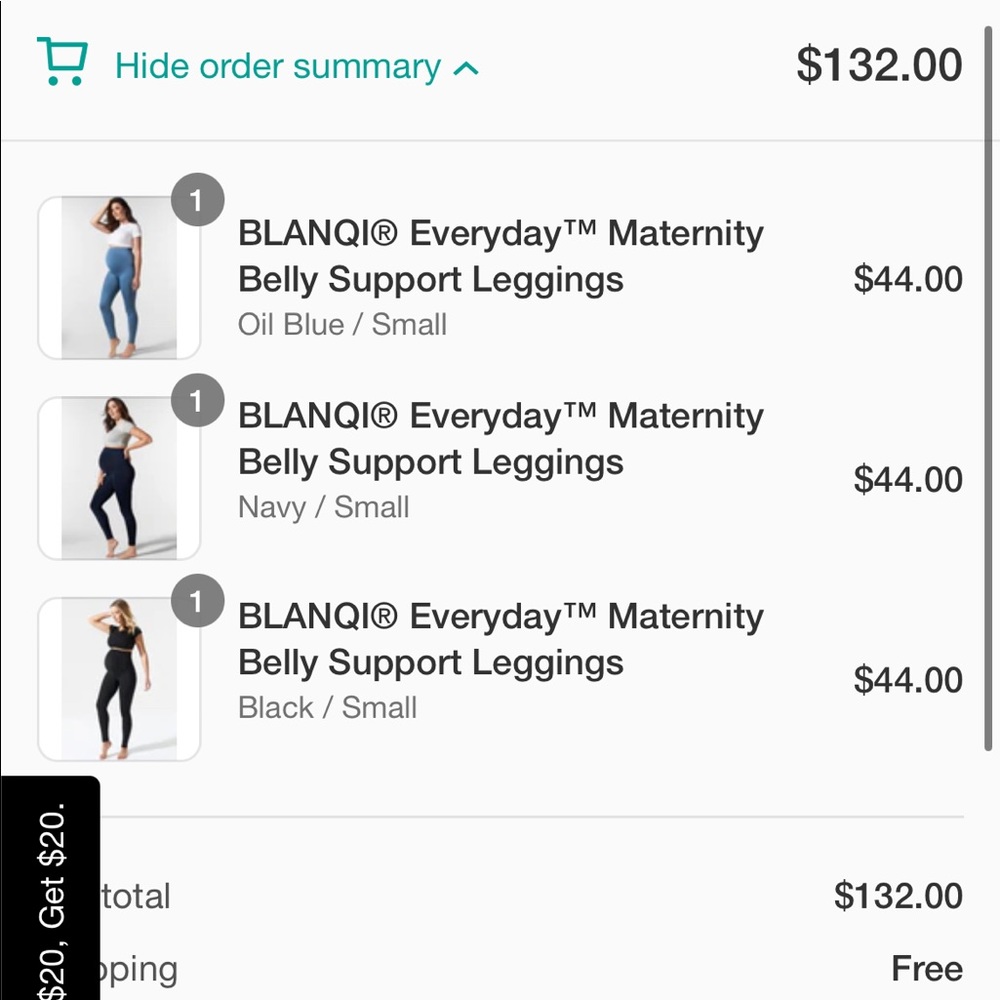Click the Black / Small variant label
1000x1000 pixels.
pos(327,707)
